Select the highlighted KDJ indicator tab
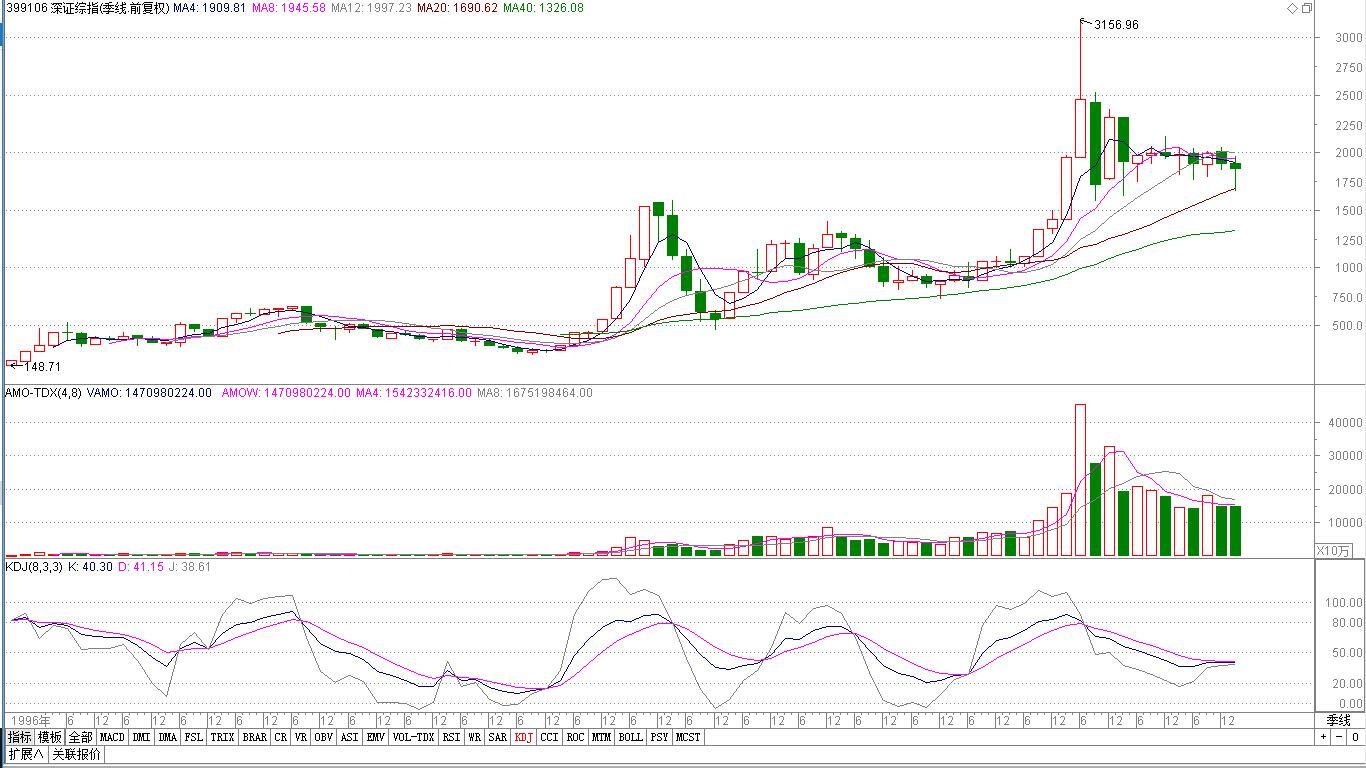Image resolution: width=1366 pixels, height=768 pixels. (x=524, y=737)
